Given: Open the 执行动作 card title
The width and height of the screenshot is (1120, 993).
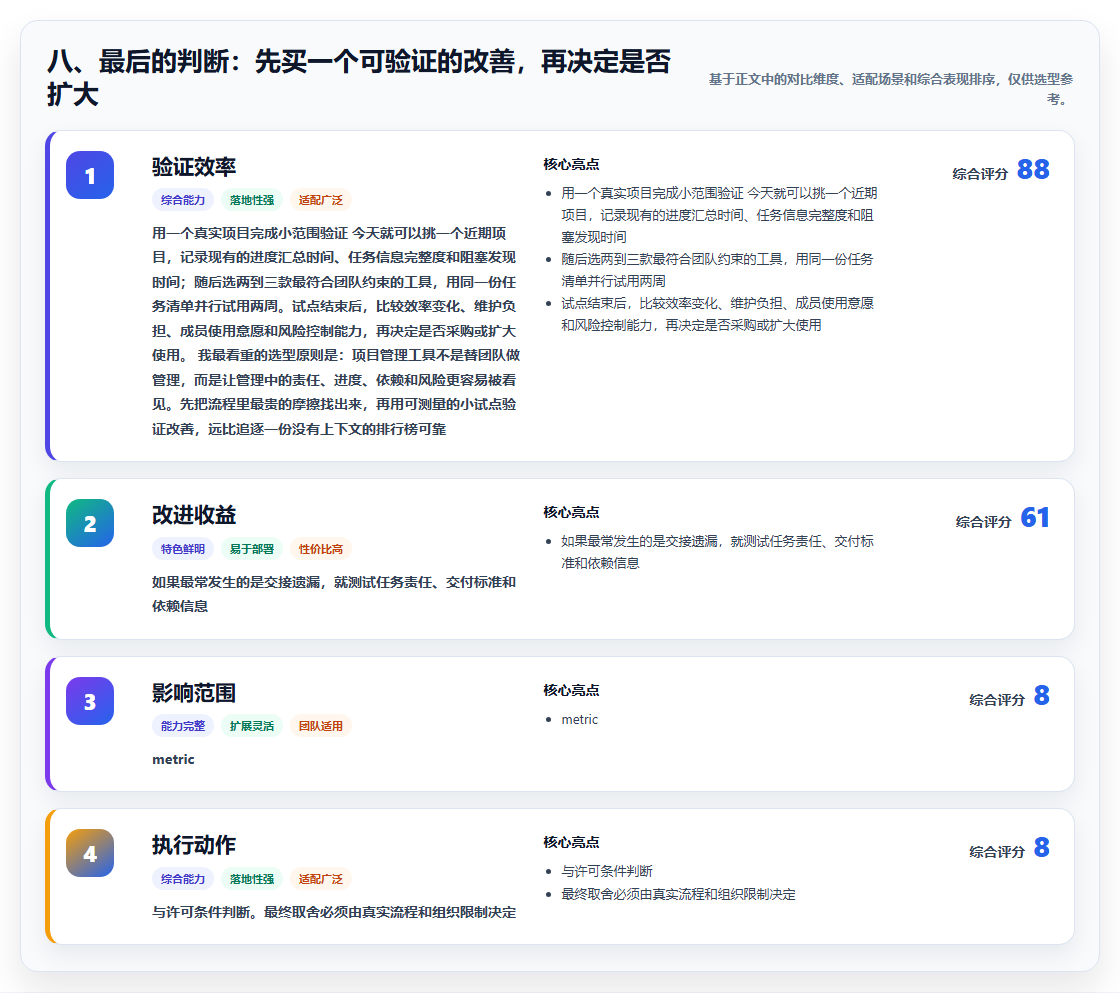Looking at the screenshot, I should [194, 845].
